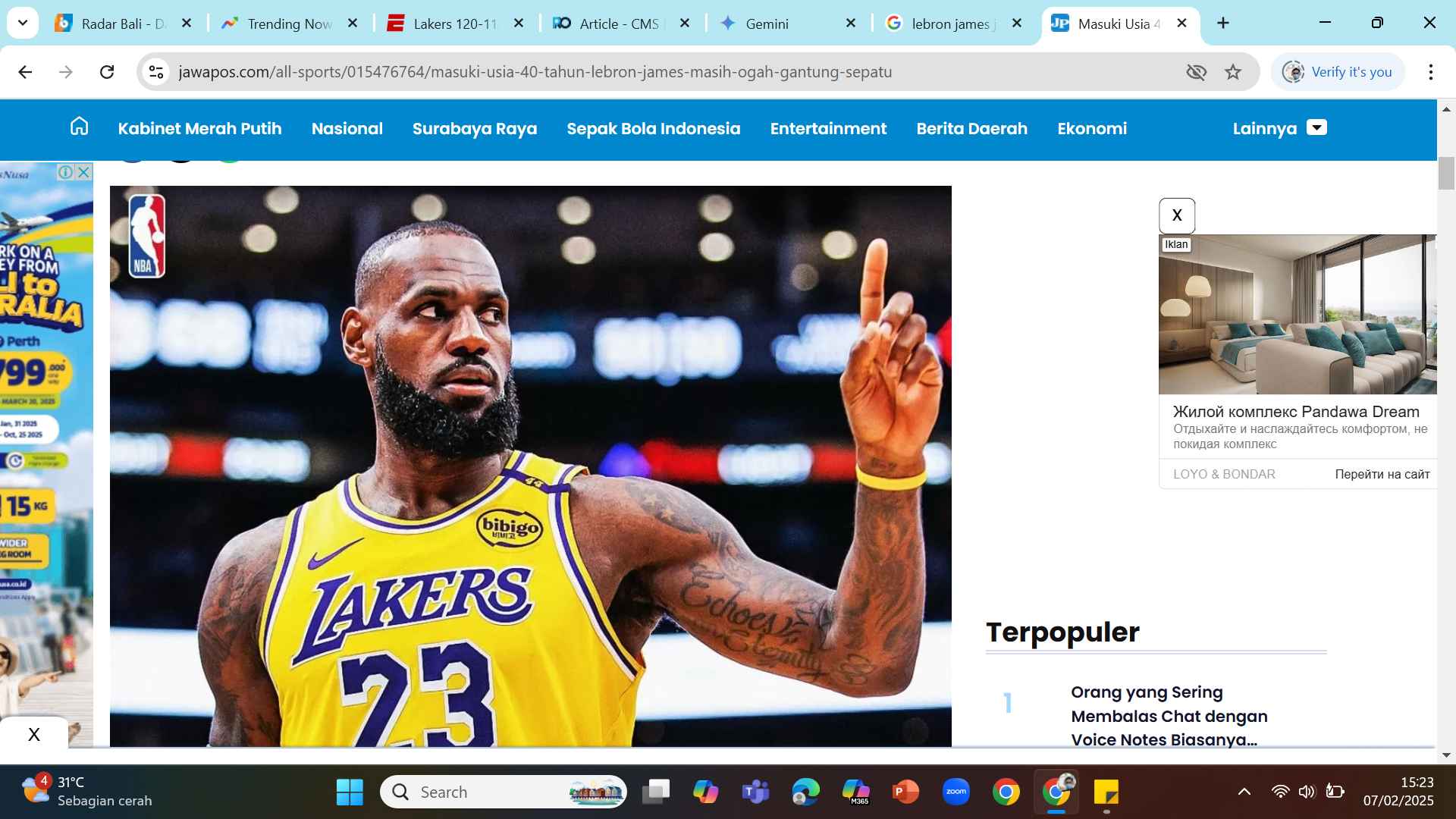This screenshot has height=819, width=1456.
Task: Open PowerPoint from the taskbar
Action: [x=906, y=792]
